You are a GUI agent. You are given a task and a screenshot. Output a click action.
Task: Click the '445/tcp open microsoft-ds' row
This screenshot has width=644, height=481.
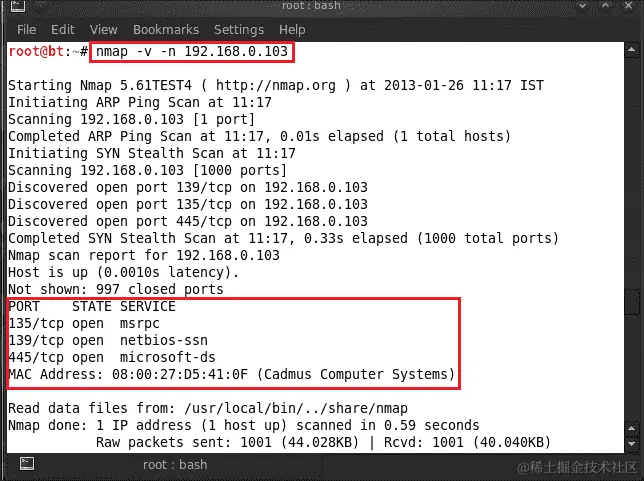(x=112, y=357)
